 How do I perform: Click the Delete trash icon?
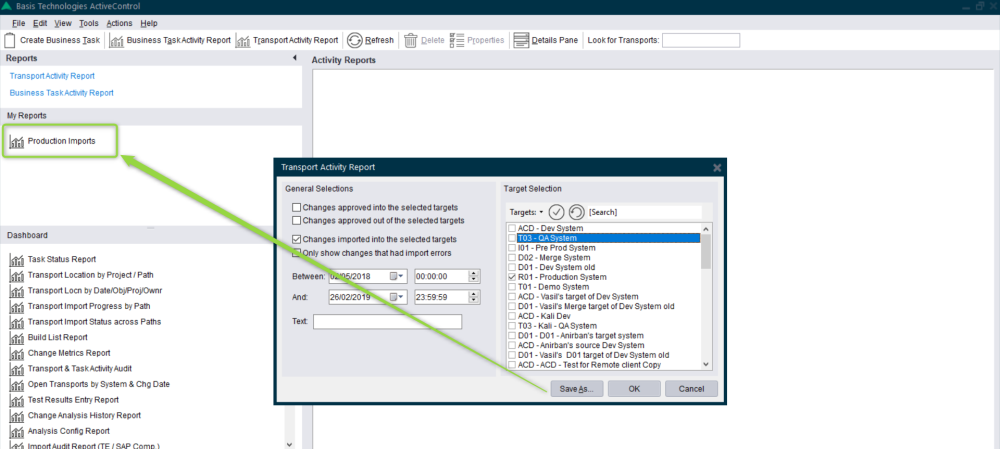coord(411,40)
